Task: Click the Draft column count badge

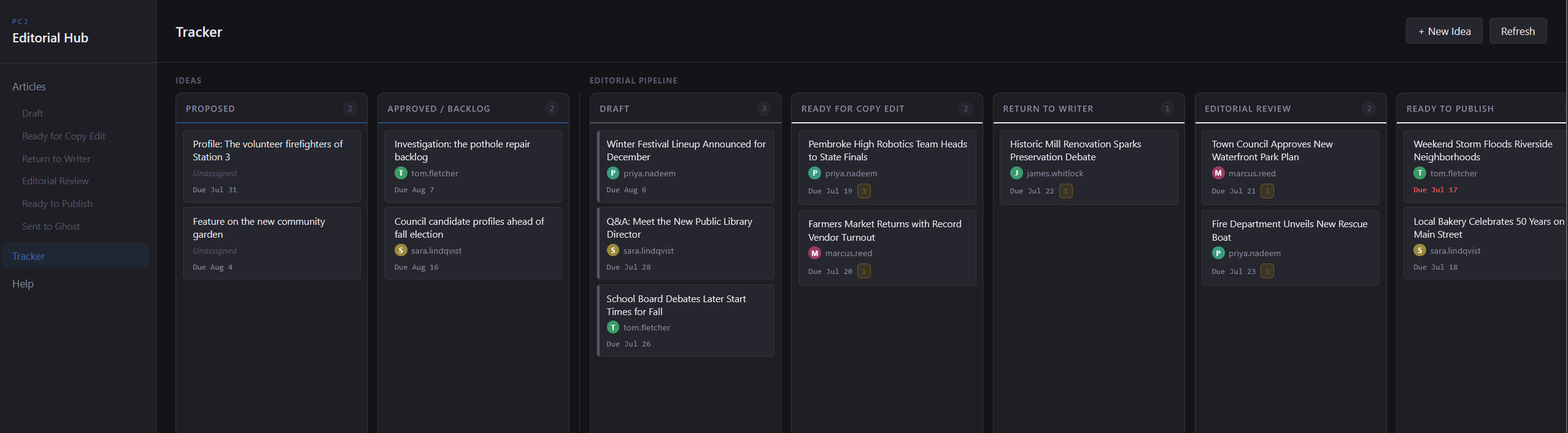Action: pos(763,109)
